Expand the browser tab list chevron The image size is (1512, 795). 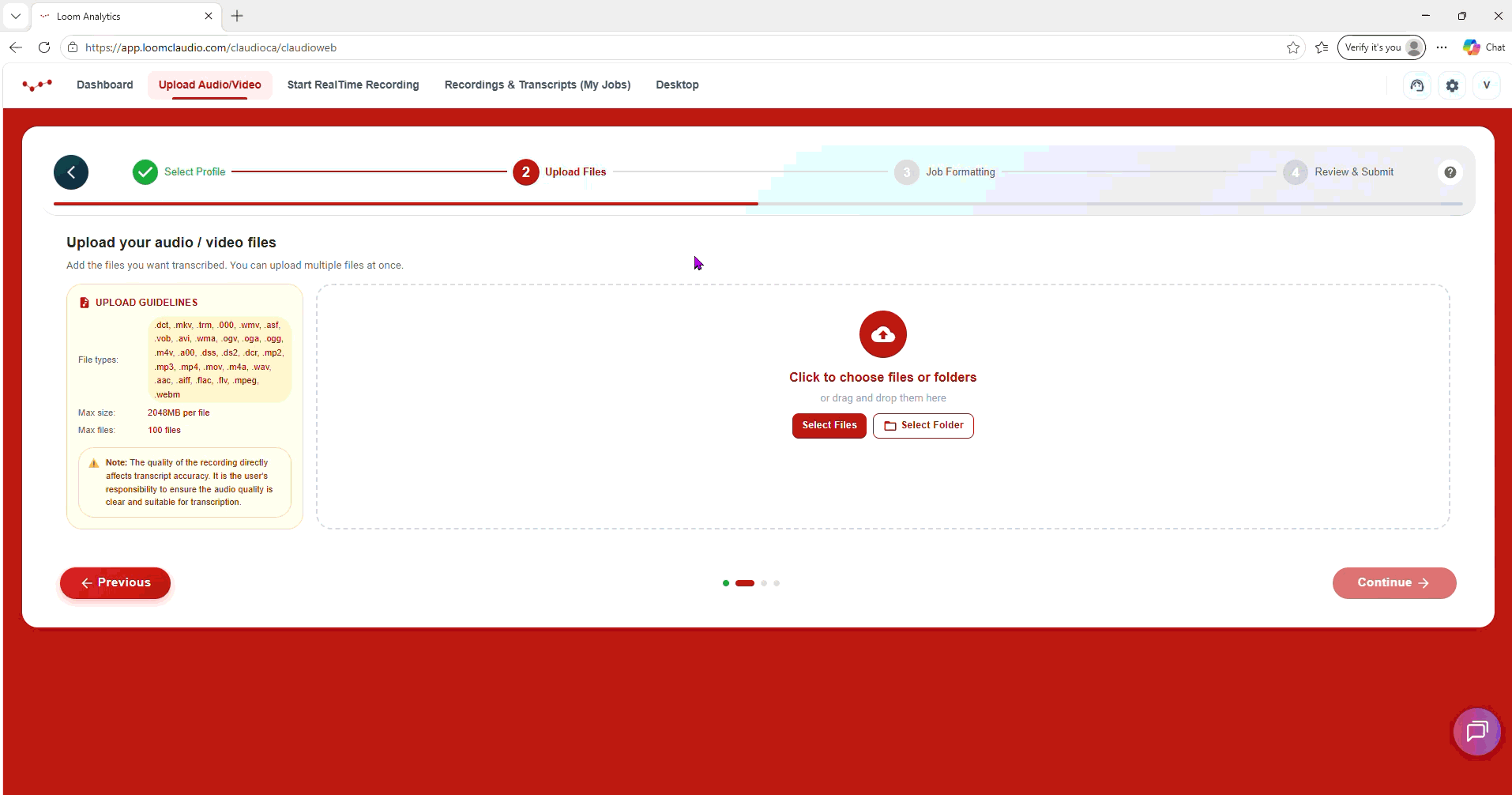point(16,16)
